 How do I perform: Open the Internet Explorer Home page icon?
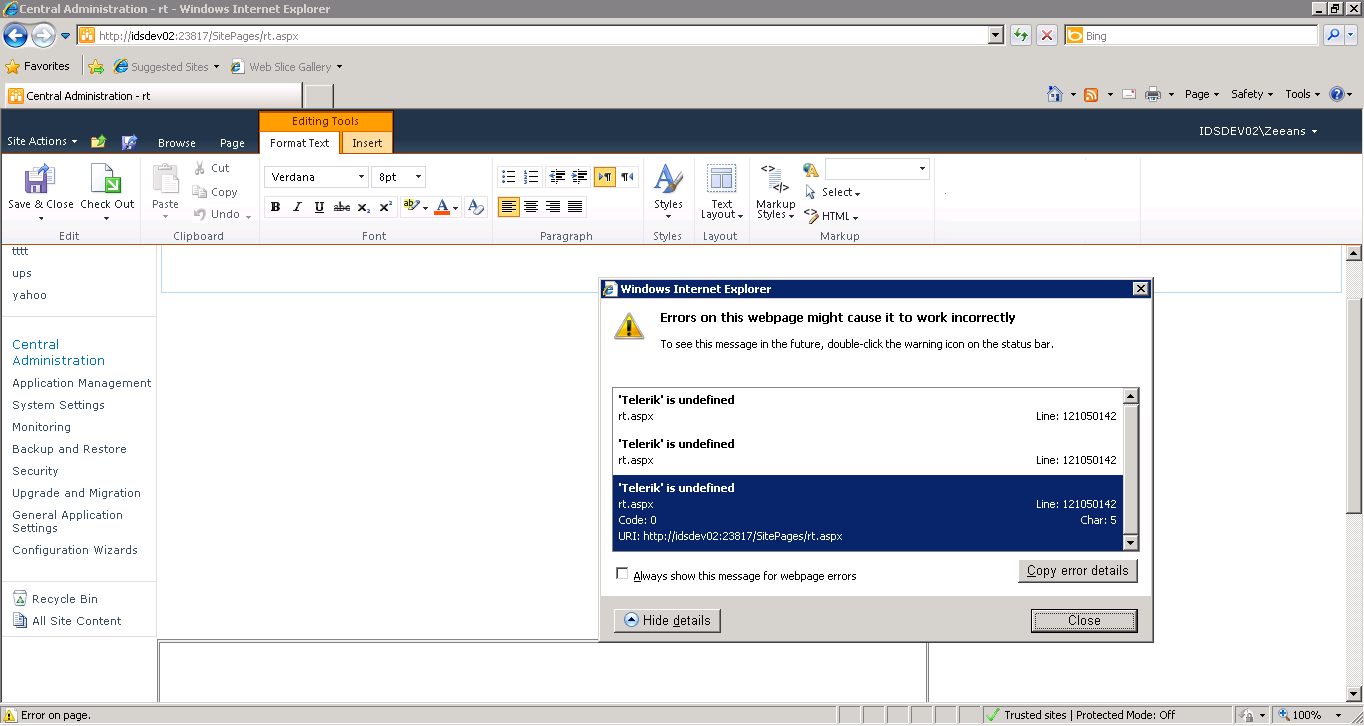1054,94
